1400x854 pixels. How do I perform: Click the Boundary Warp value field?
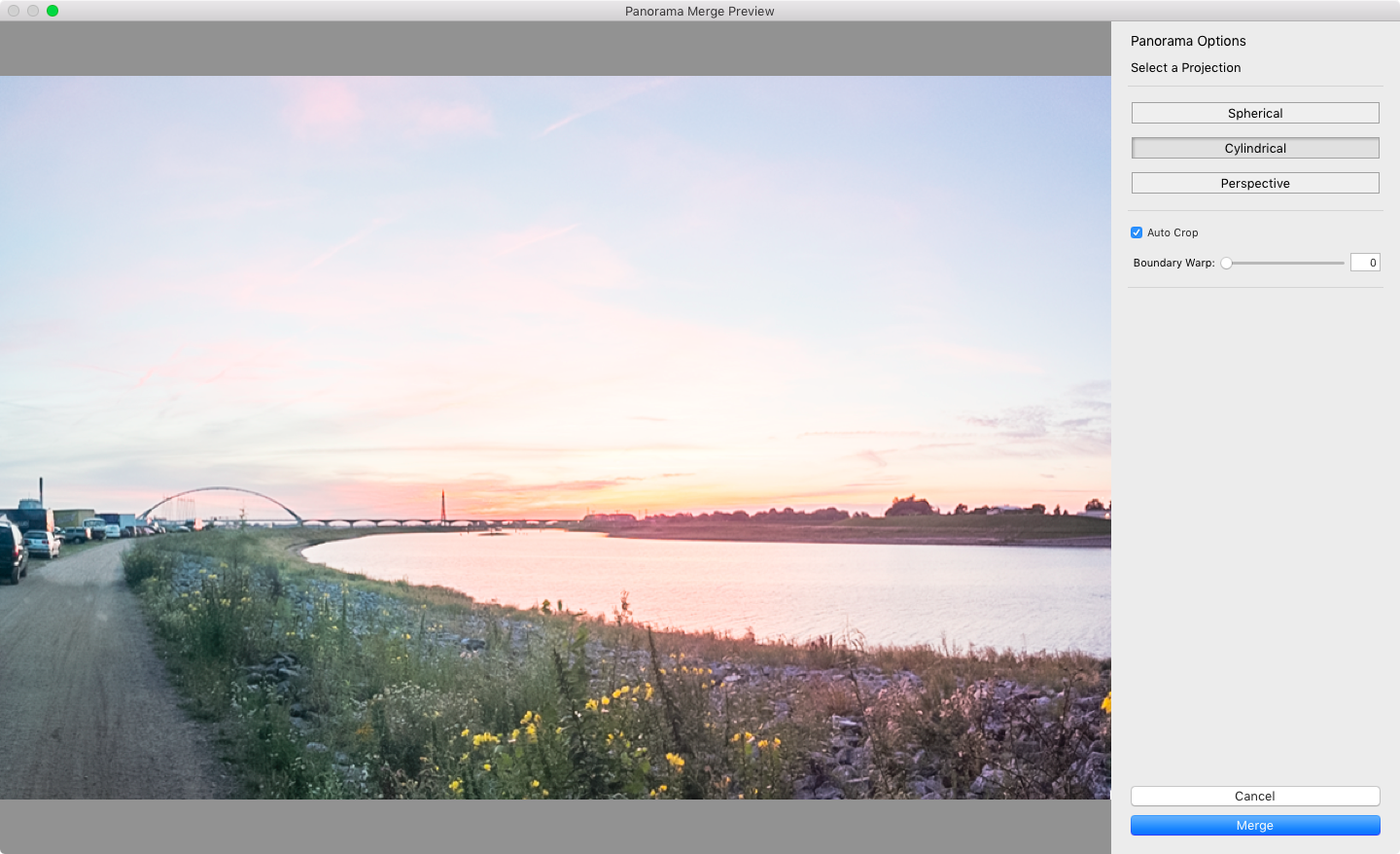(x=1365, y=263)
